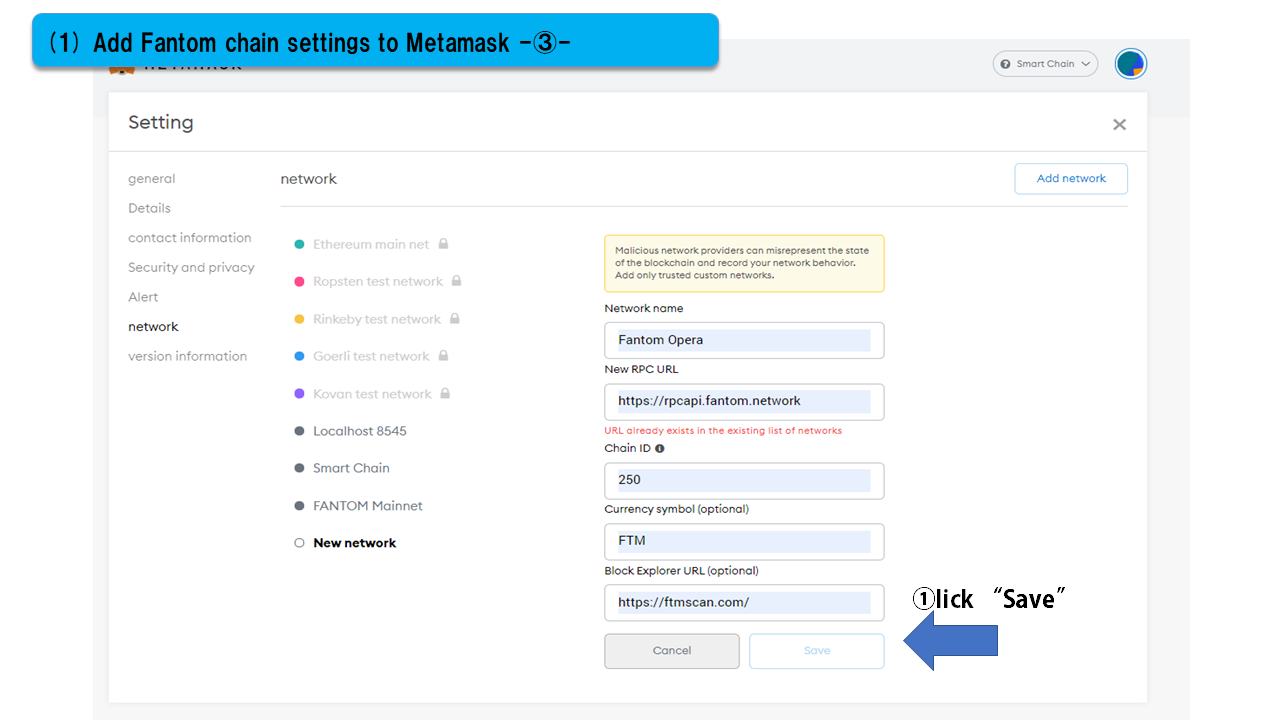Click the 'Setting' heading text
1280x720 pixels.
(161, 123)
